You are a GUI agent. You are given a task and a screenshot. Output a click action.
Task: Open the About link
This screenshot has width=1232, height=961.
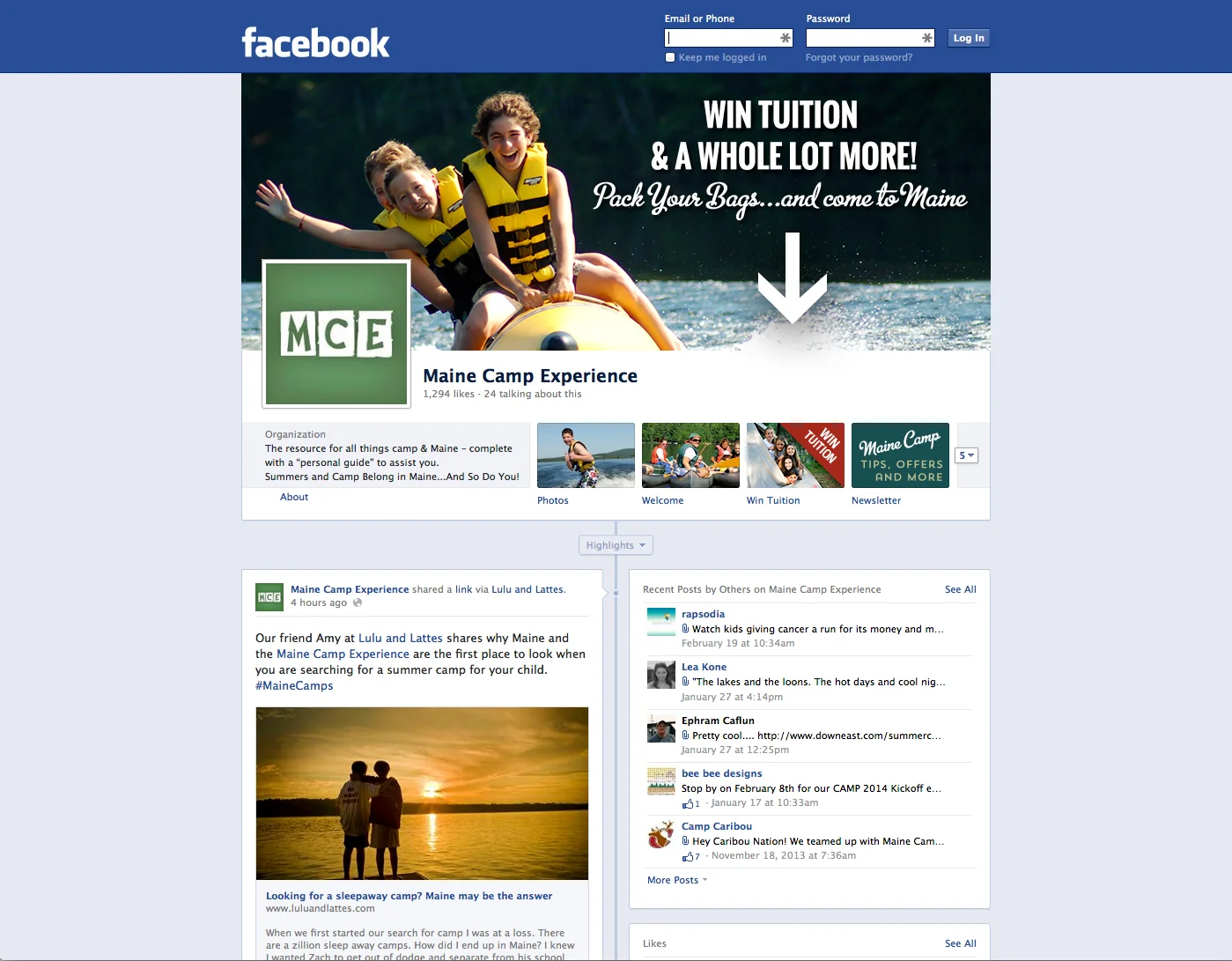[x=294, y=497]
